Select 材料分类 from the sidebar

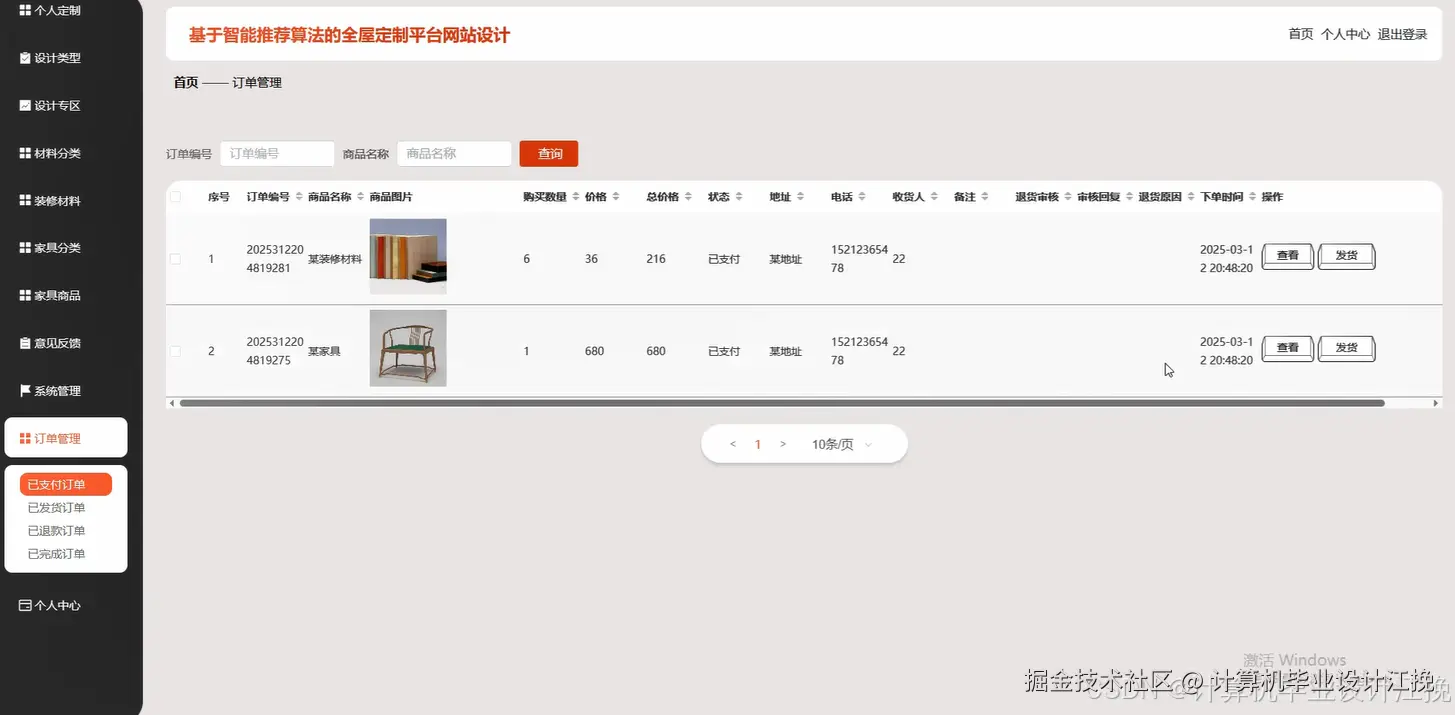point(50,152)
